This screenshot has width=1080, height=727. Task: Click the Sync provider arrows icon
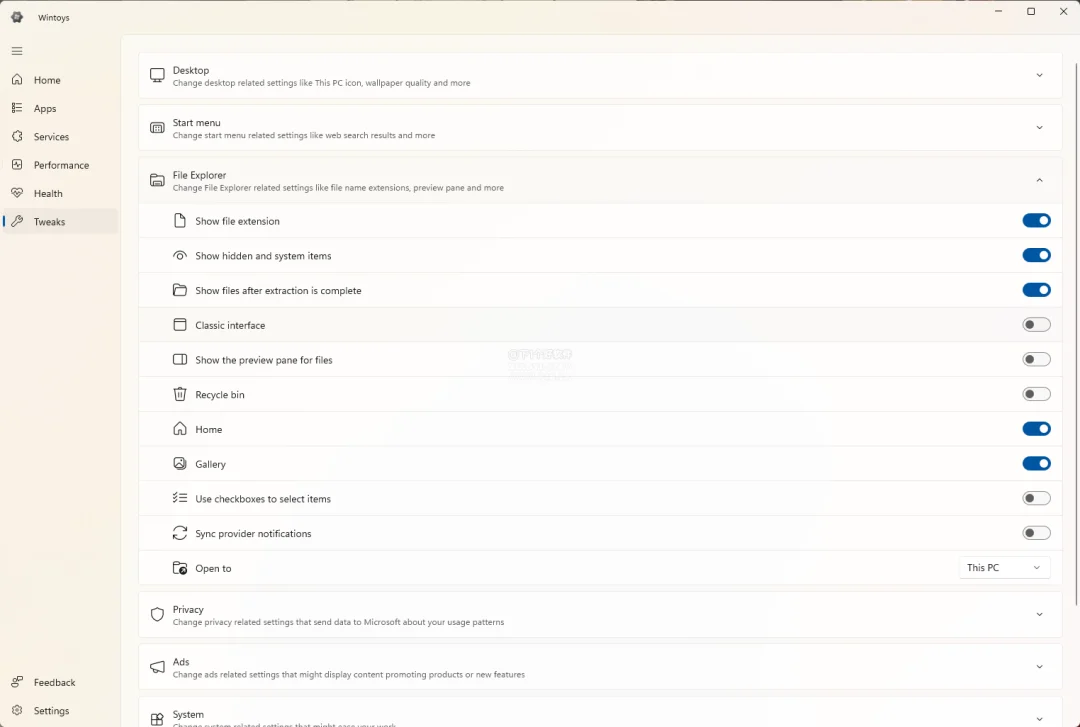[x=180, y=533]
